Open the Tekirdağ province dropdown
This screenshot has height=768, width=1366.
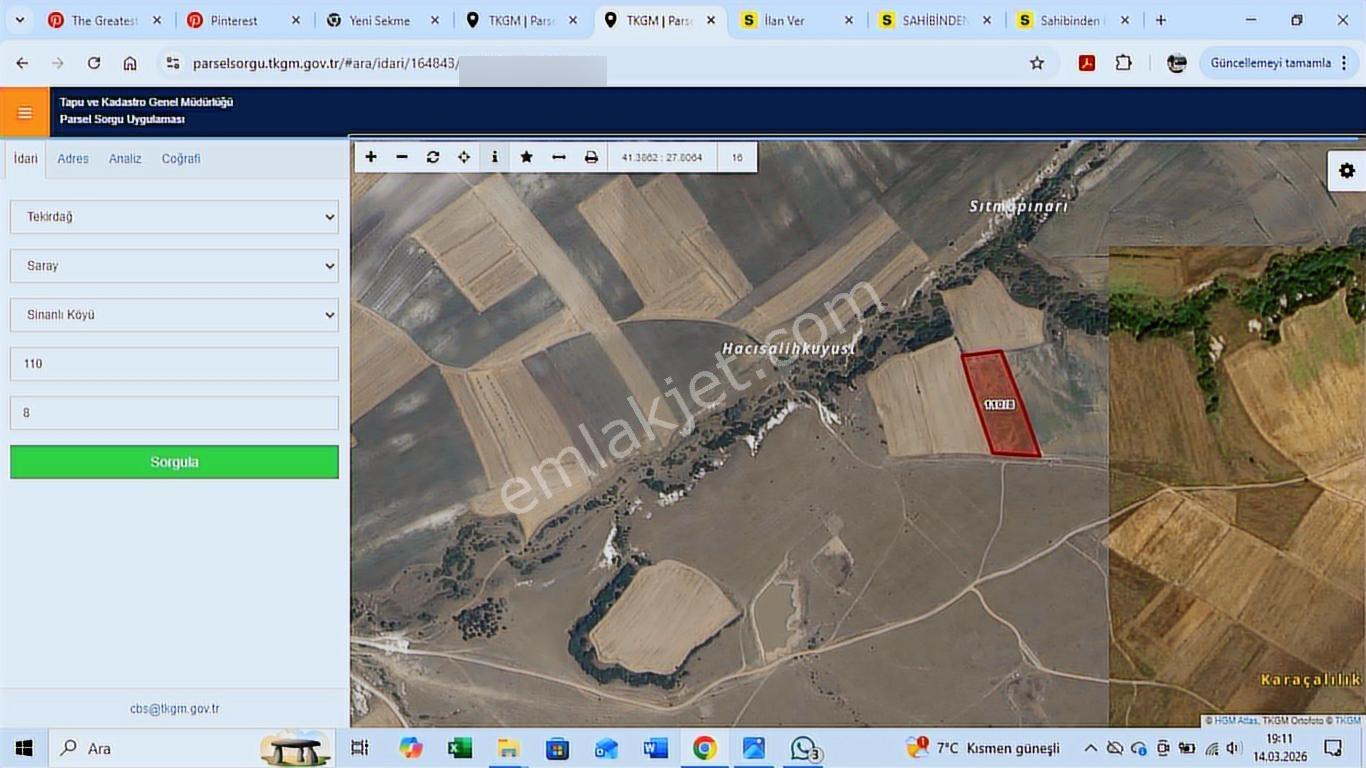tap(174, 217)
